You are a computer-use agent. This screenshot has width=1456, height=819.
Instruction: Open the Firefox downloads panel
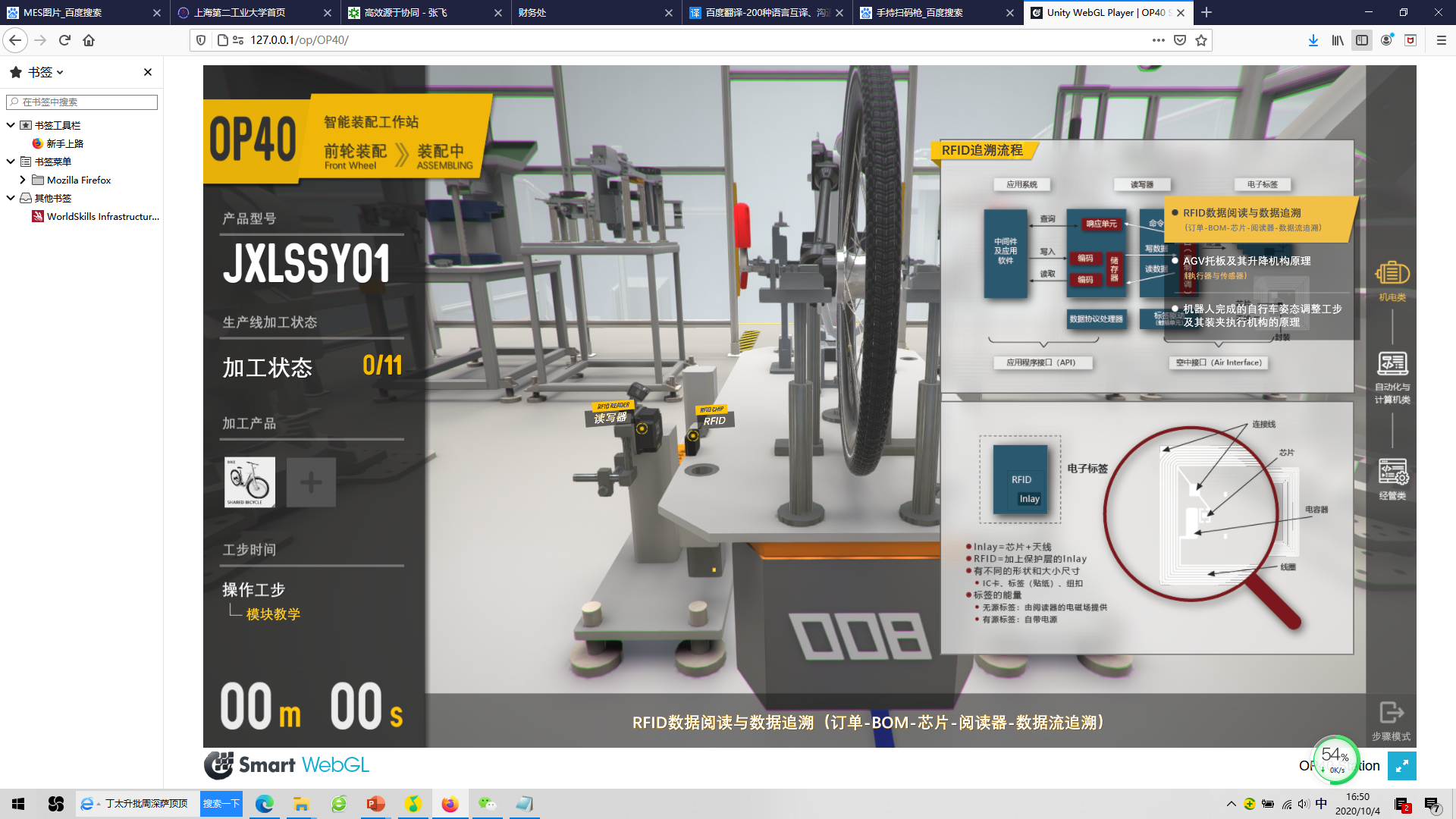coord(1313,40)
